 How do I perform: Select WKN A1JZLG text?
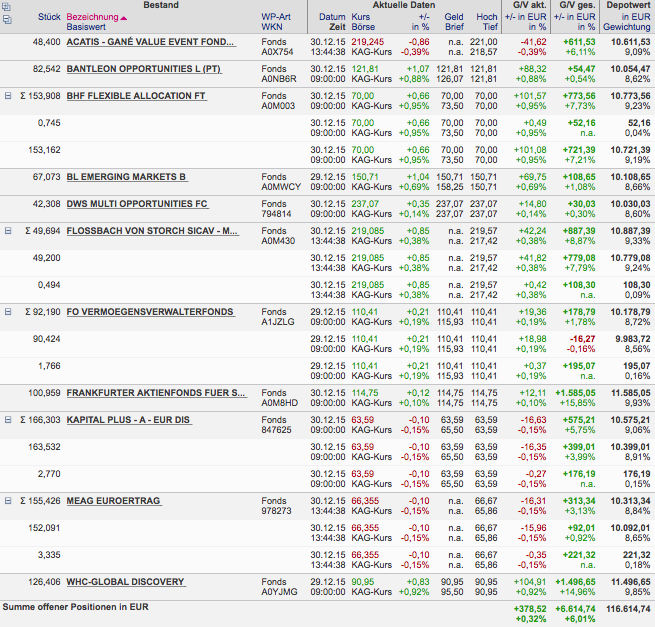[278, 322]
